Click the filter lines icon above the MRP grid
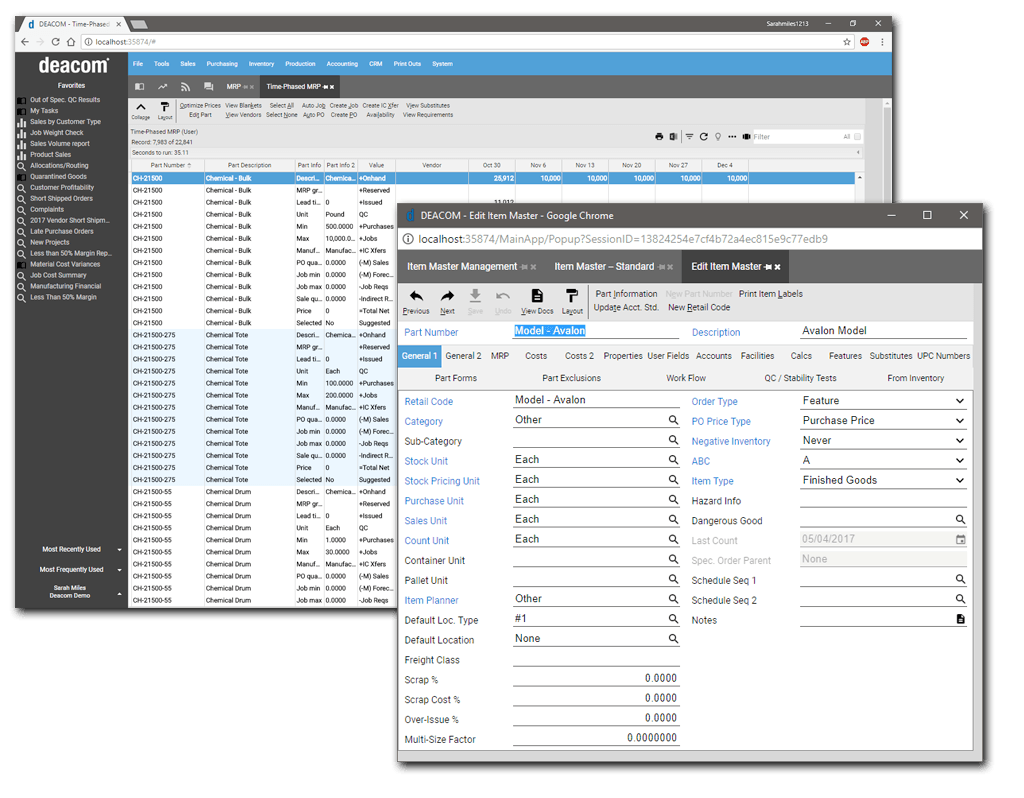This screenshot has height=798, width=1024. pyautogui.click(x=690, y=136)
